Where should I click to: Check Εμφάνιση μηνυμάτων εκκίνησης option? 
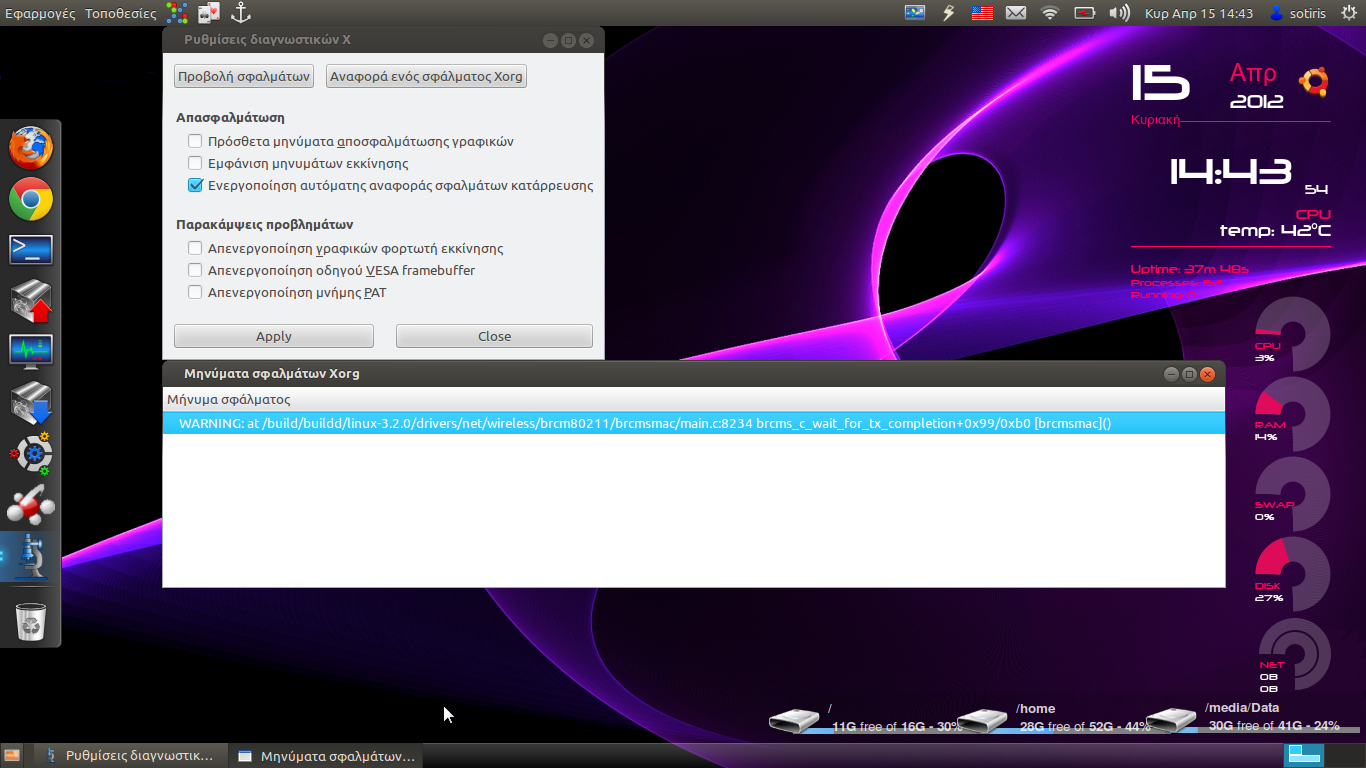coord(196,163)
